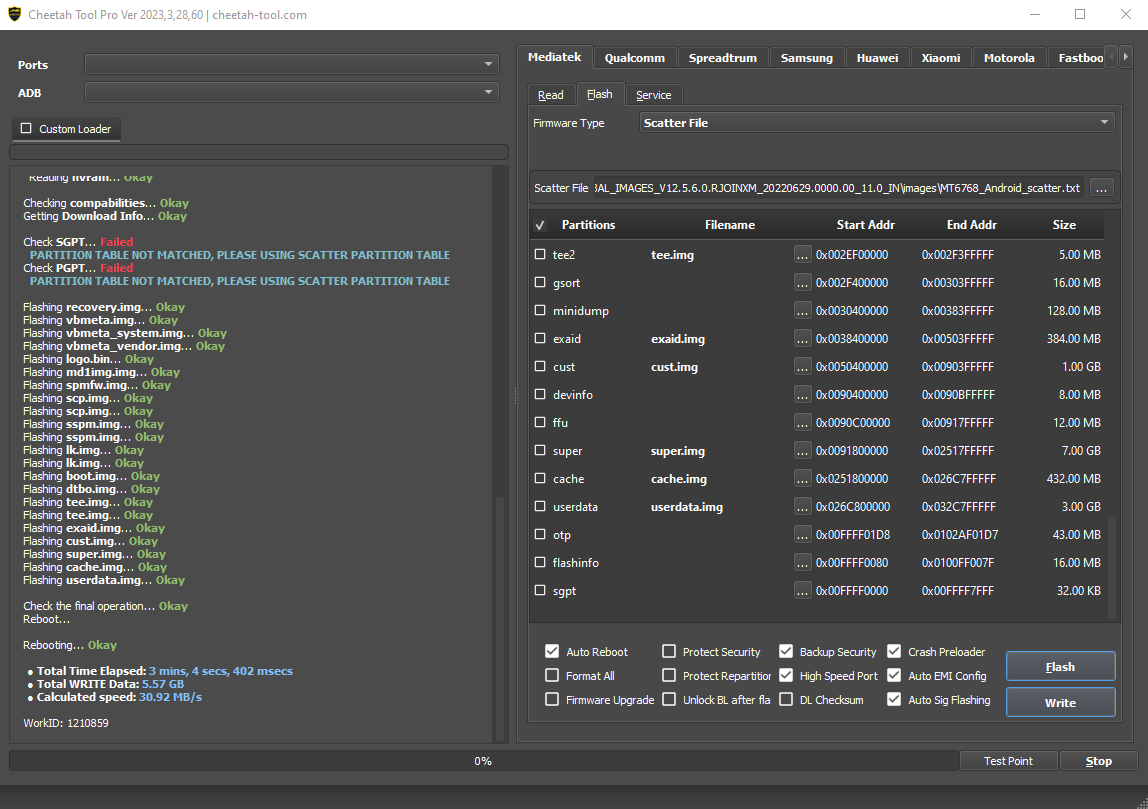Screen dimensions: 1148x809
Task: Open file browse button for devinfo partition
Action: click(802, 395)
